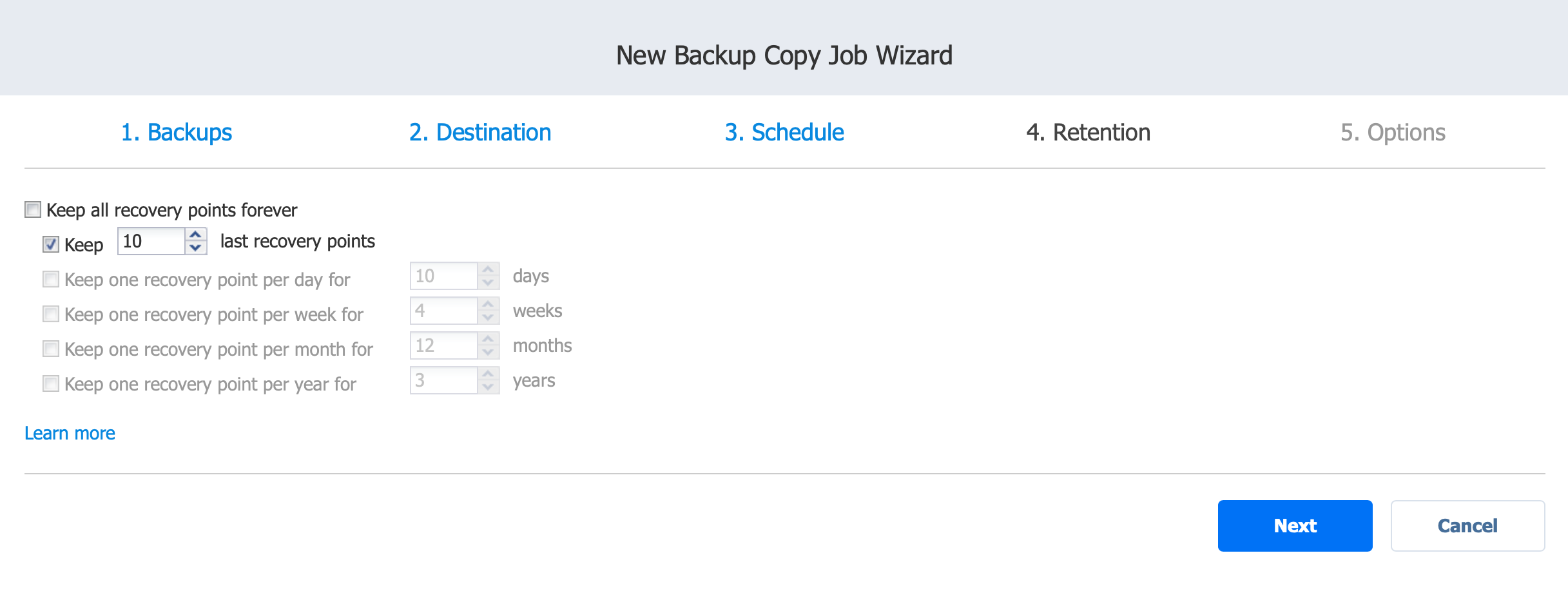Open the Learn more link
Screen dimensions: 1568x600
pos(70,433)
